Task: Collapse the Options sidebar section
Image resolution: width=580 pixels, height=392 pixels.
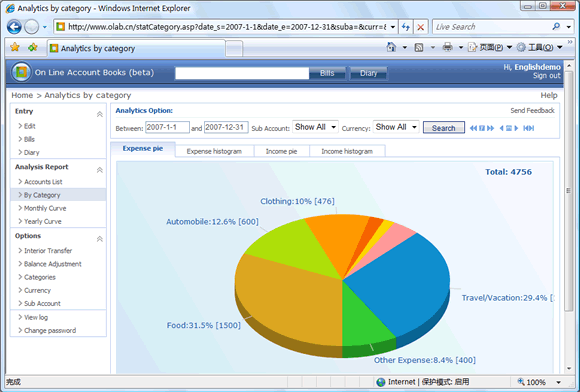Action: (100, 239)
